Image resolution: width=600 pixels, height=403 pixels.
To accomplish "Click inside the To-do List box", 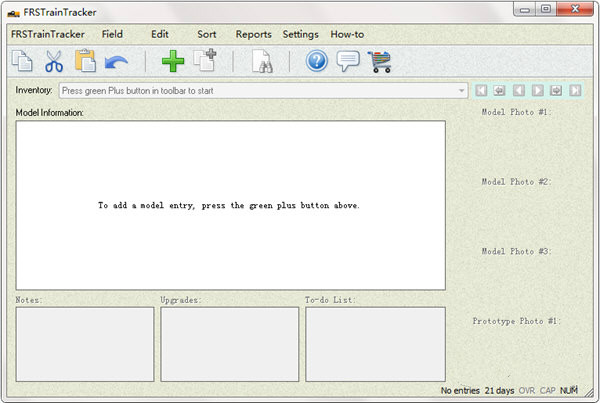I will tap(375, 344).
